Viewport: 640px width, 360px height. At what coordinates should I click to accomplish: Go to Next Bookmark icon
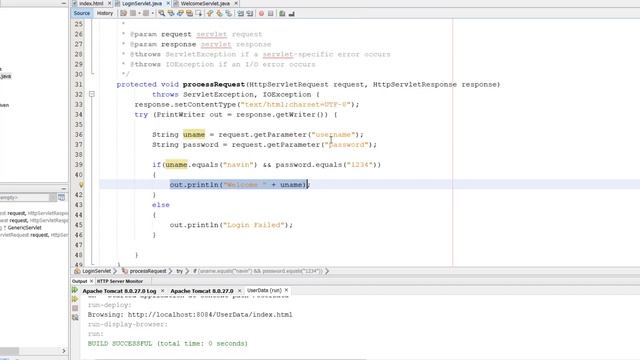[219, 13]
